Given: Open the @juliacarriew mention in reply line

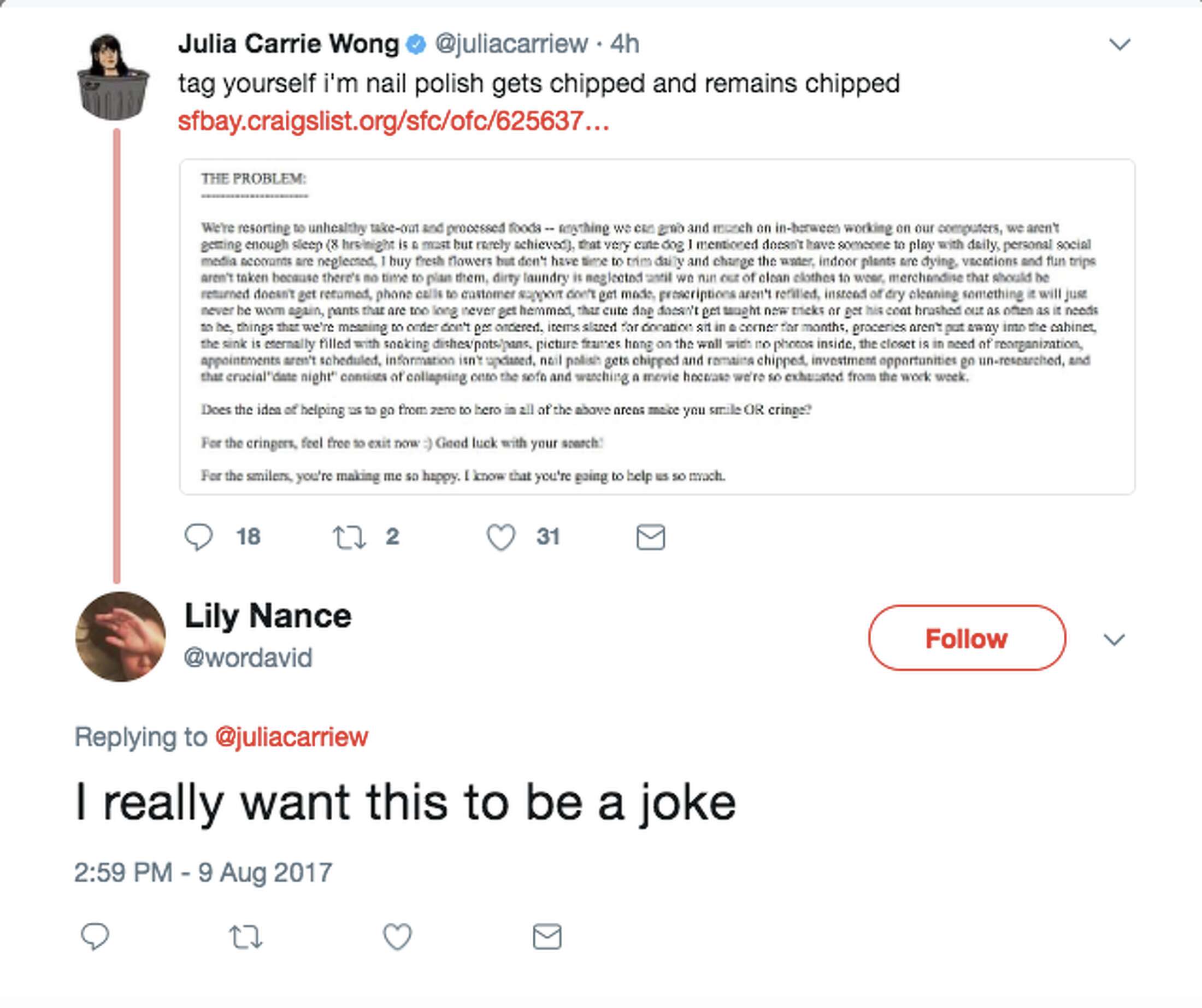Looking at the screenshot, I should [291, 736].
